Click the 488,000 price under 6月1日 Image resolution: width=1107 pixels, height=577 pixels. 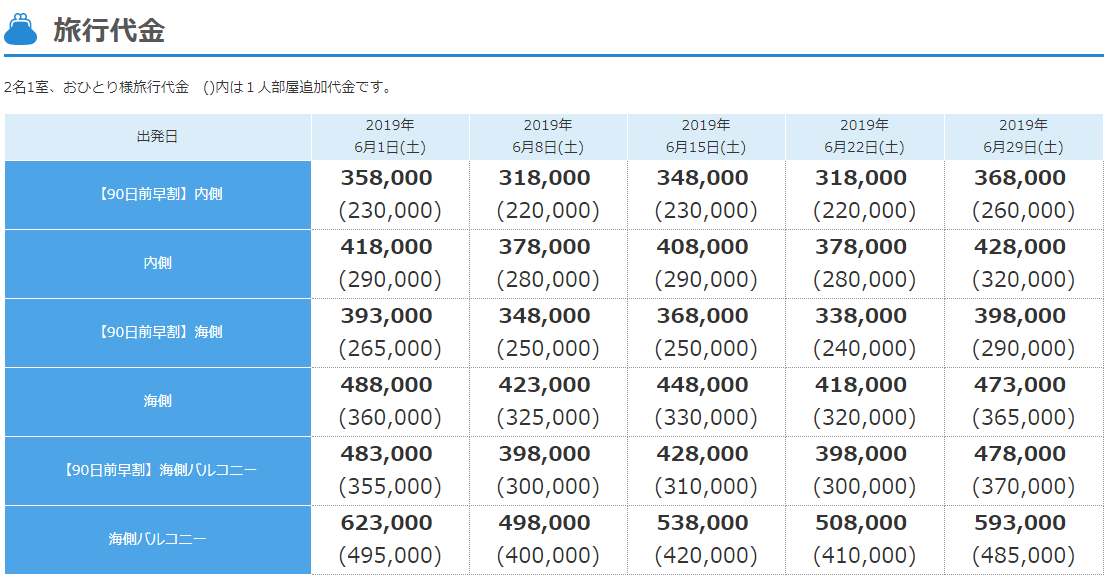coord(386,385)
